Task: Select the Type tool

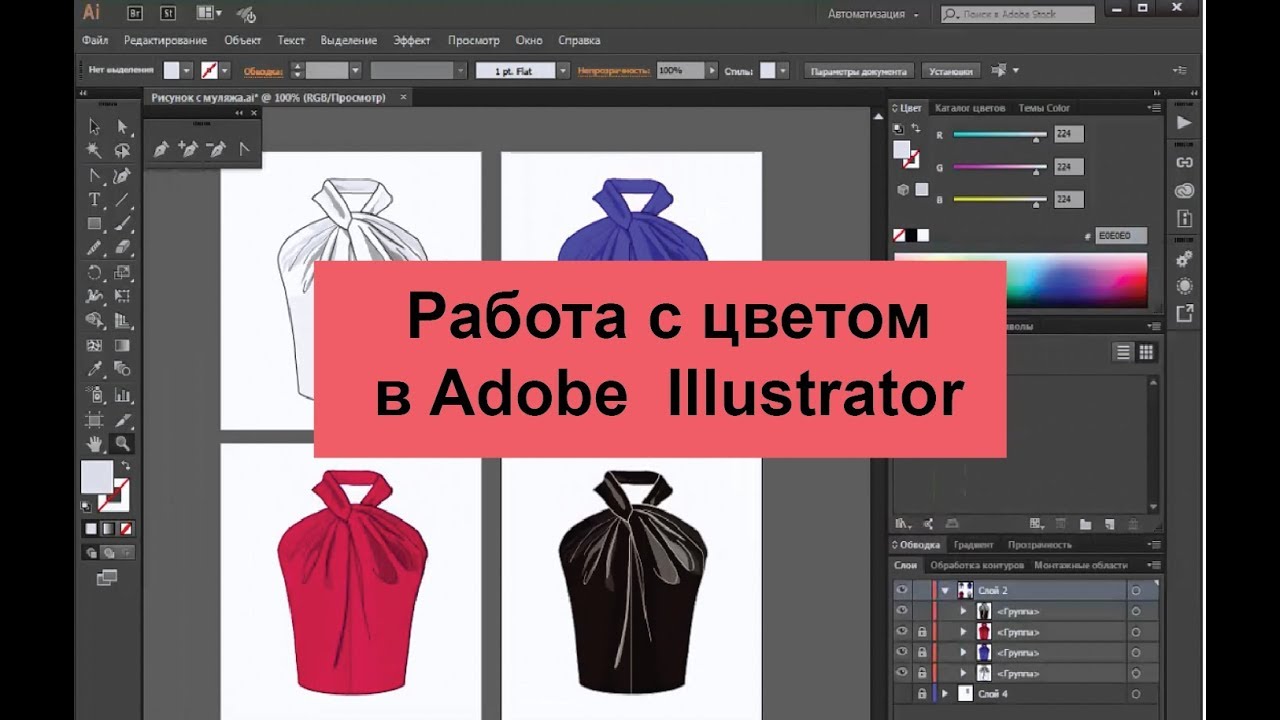Action: click(x=94, y=200)
